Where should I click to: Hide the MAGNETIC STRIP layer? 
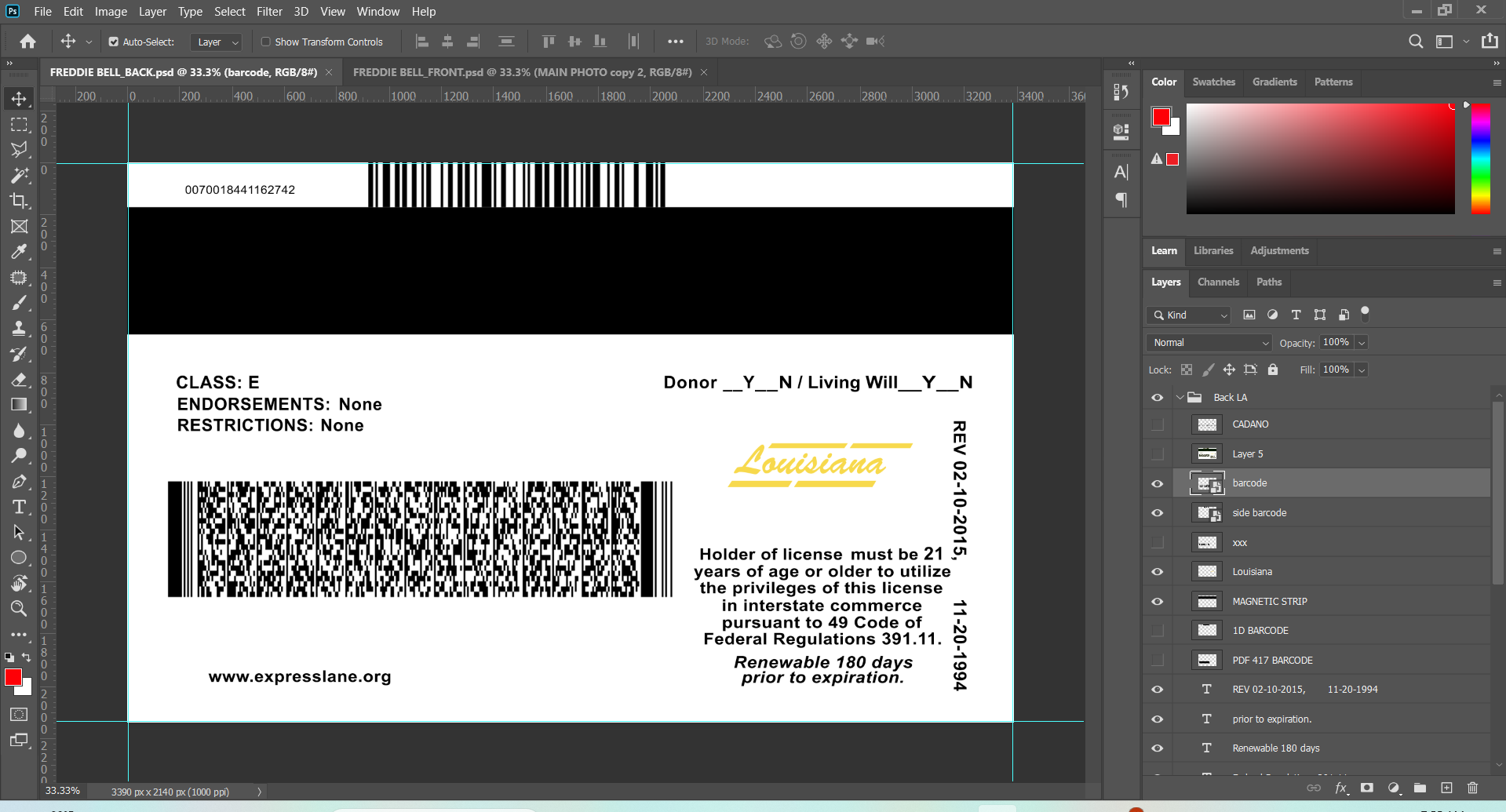pyautogui.click(x=1157, y=602)
